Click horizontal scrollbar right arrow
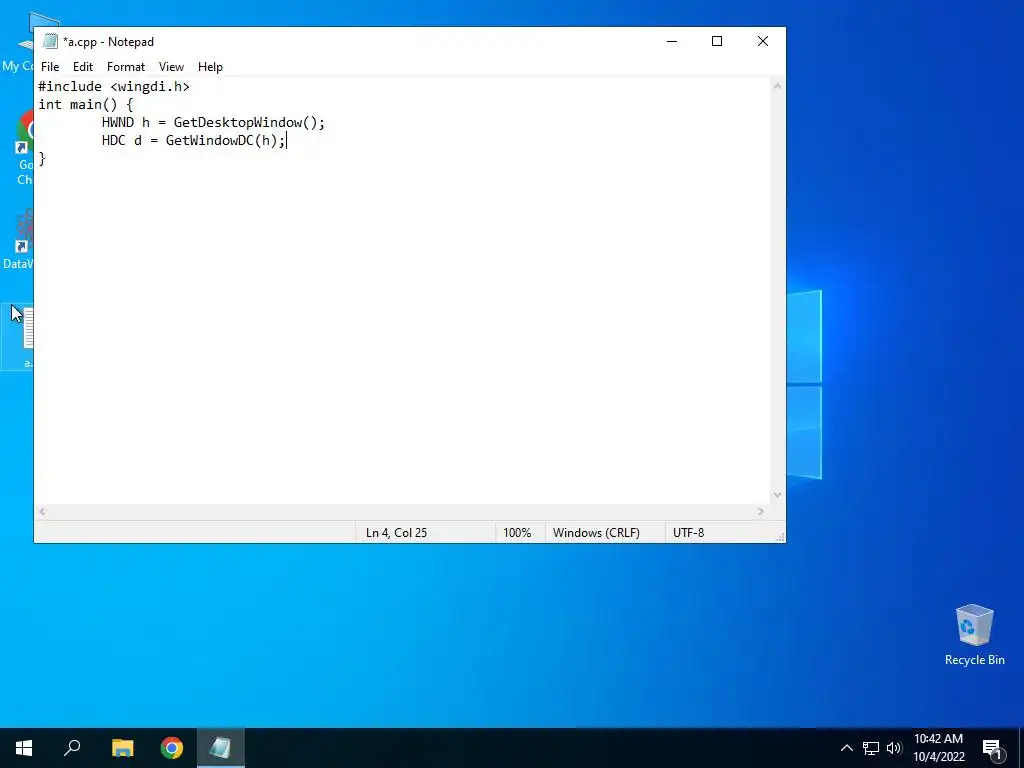The image size is (1024, 768). [761, 511]
